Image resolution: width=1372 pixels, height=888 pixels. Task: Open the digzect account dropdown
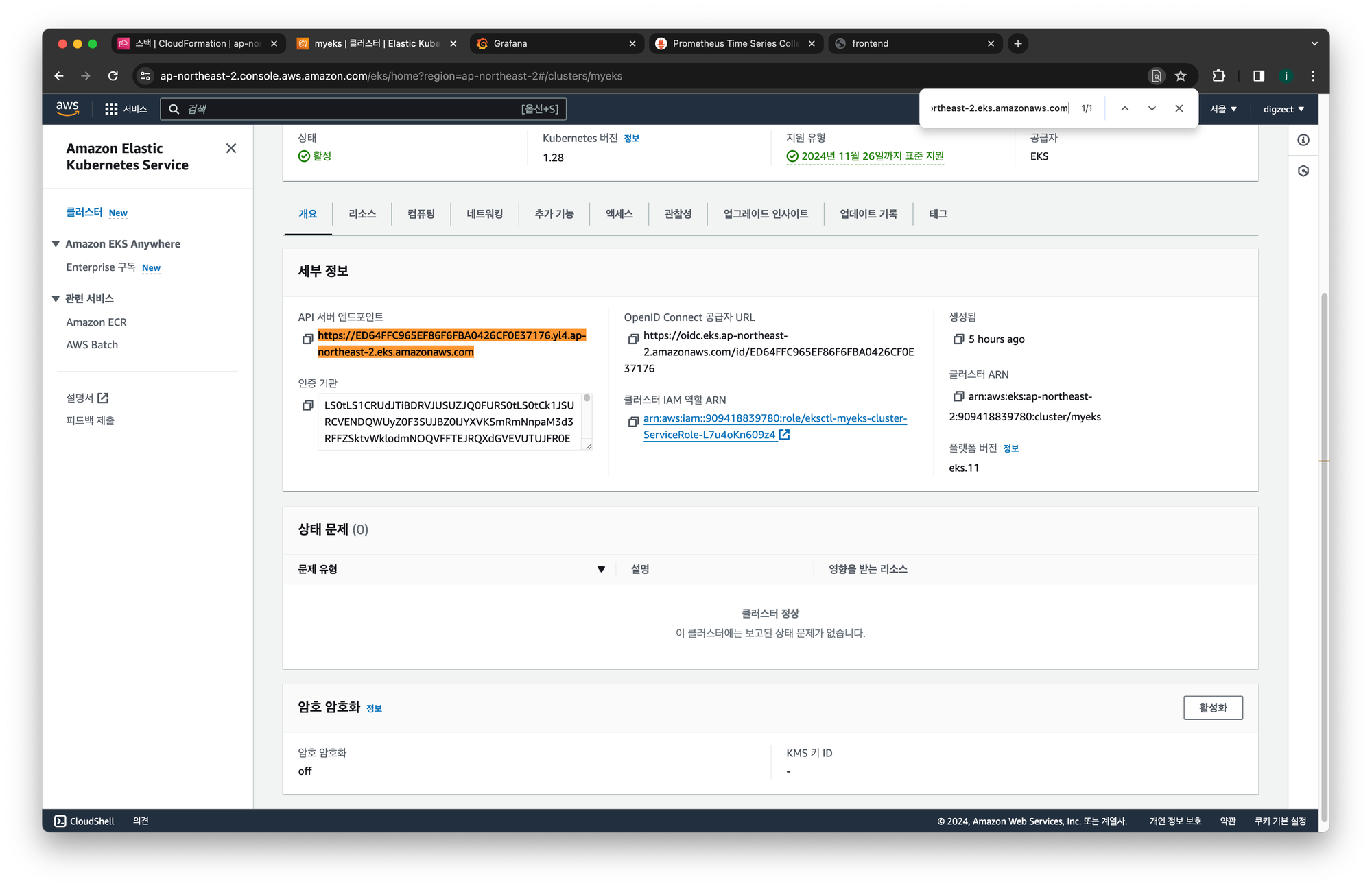tap(1284, 109)
